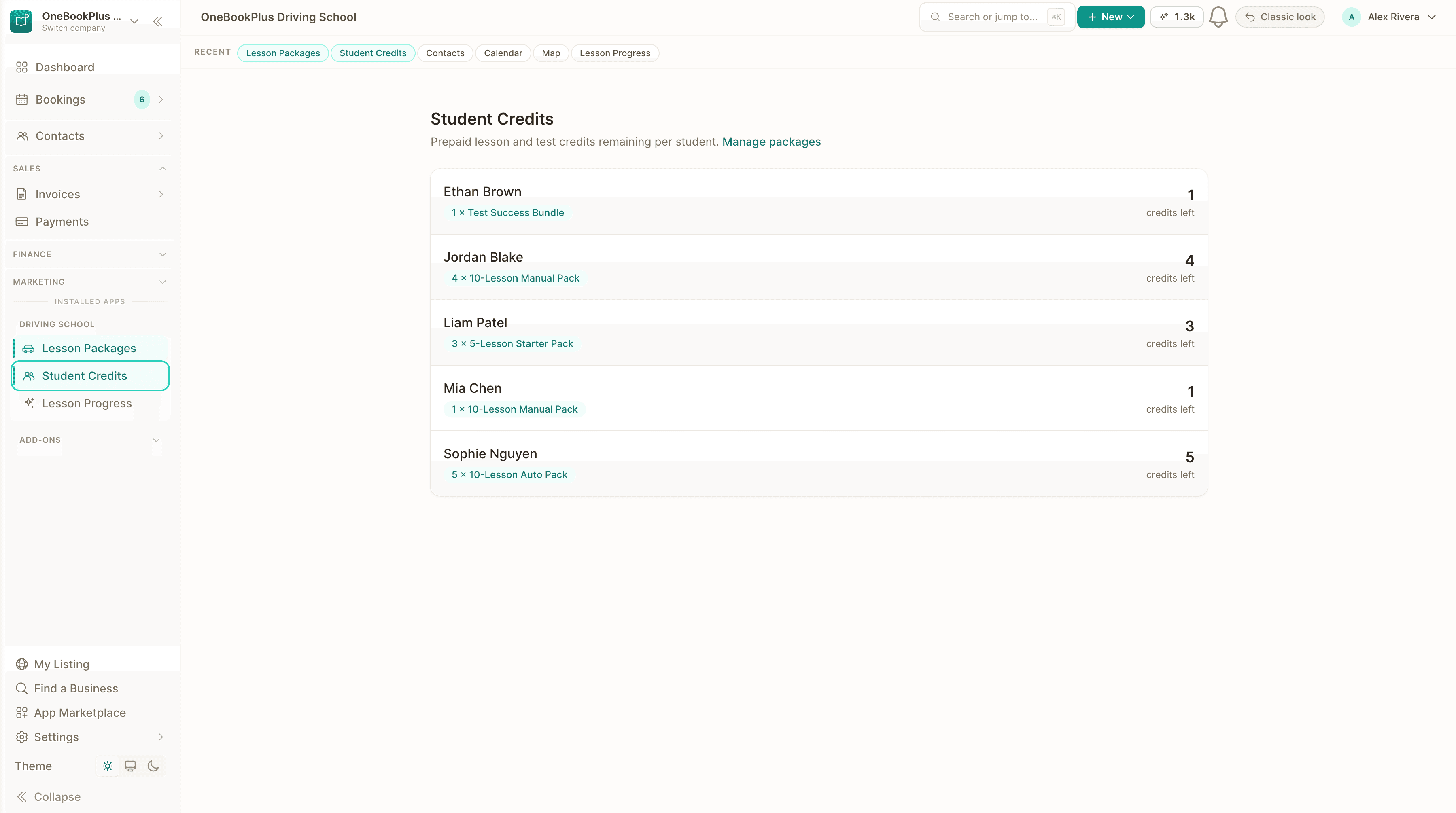Open the Calendar recent tab

pyautogui.click(x=503, y=53)
